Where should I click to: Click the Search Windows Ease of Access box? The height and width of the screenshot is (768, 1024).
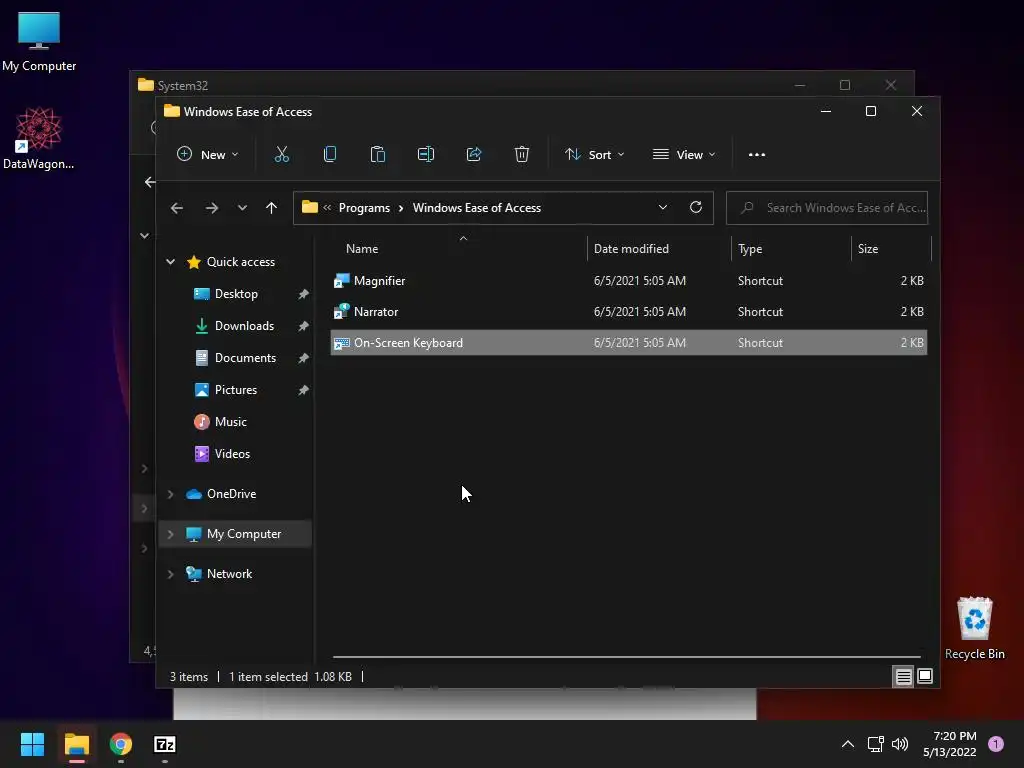point(827,208)
